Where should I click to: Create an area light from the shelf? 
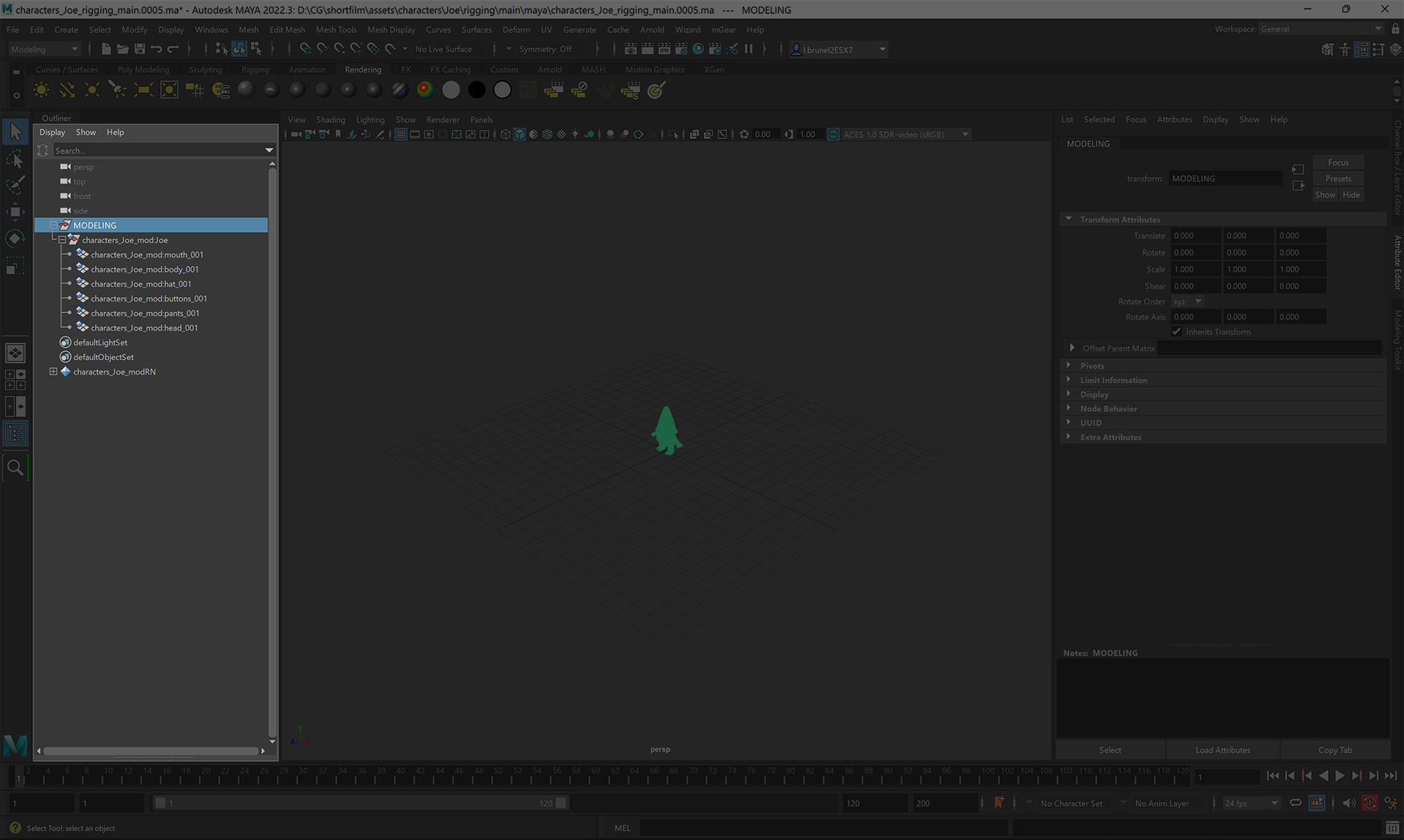pos(143,90)
